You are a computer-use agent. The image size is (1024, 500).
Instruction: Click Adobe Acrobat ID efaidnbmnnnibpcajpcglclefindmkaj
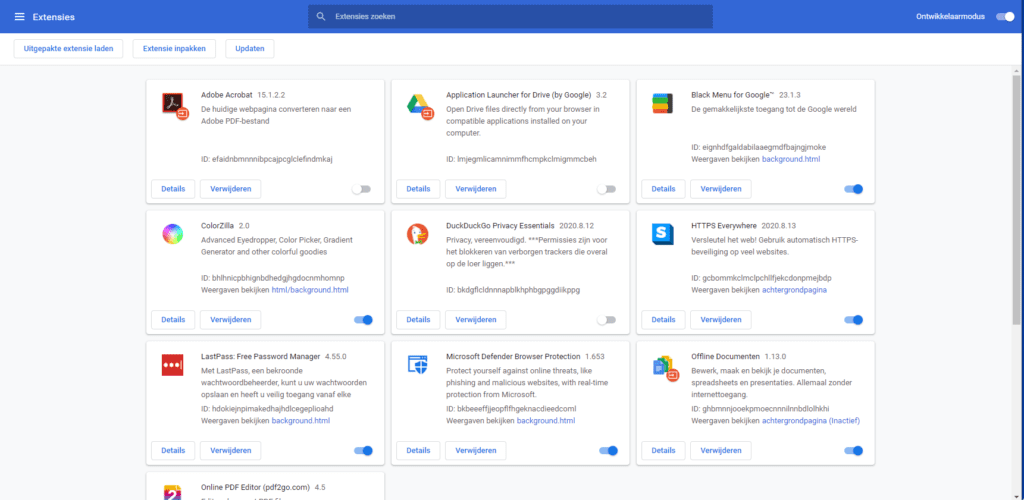(x=267, y=159)
